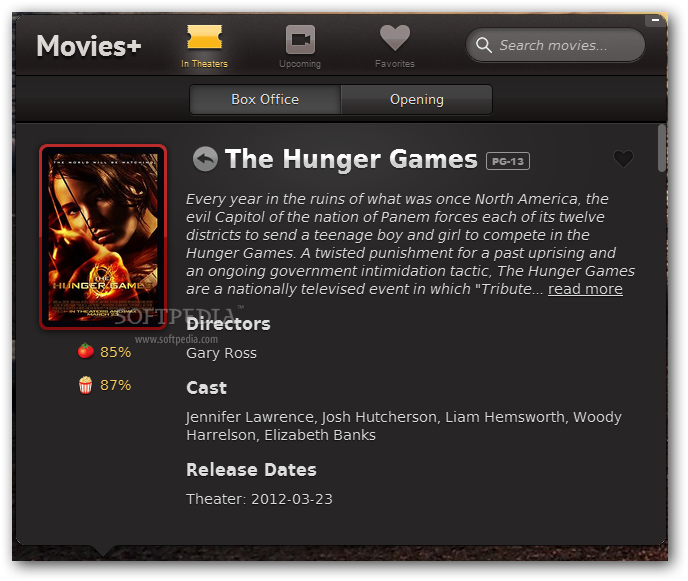Viewport: 688px width, 581px height.
Task: Click the magnifying glass search icon
Action: (x=484, y=45)
